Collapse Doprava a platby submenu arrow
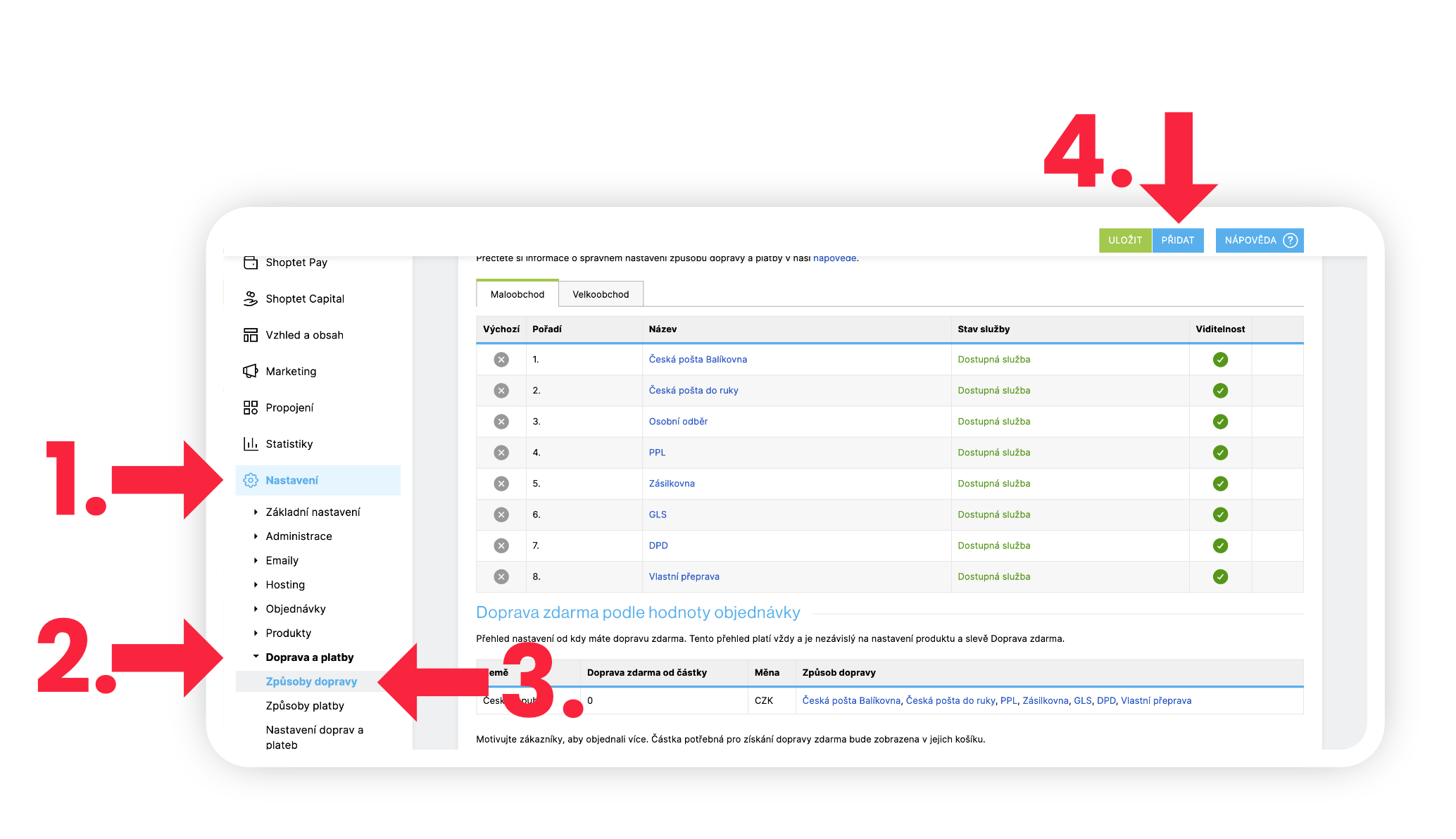This screenshot has height=839, width=1456. (x=256, y=657)
